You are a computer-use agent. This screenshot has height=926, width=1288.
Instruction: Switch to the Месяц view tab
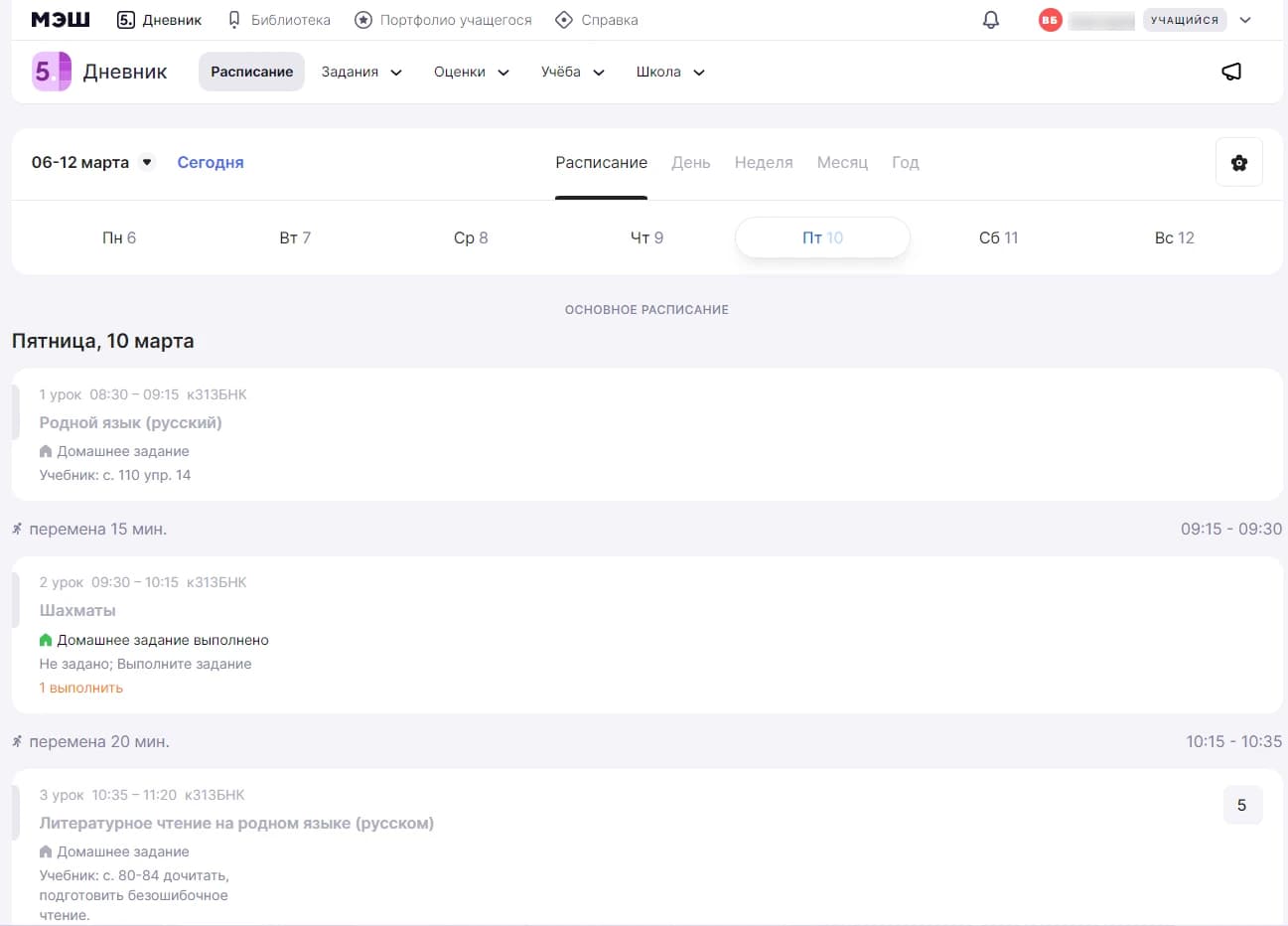(842, 162)
